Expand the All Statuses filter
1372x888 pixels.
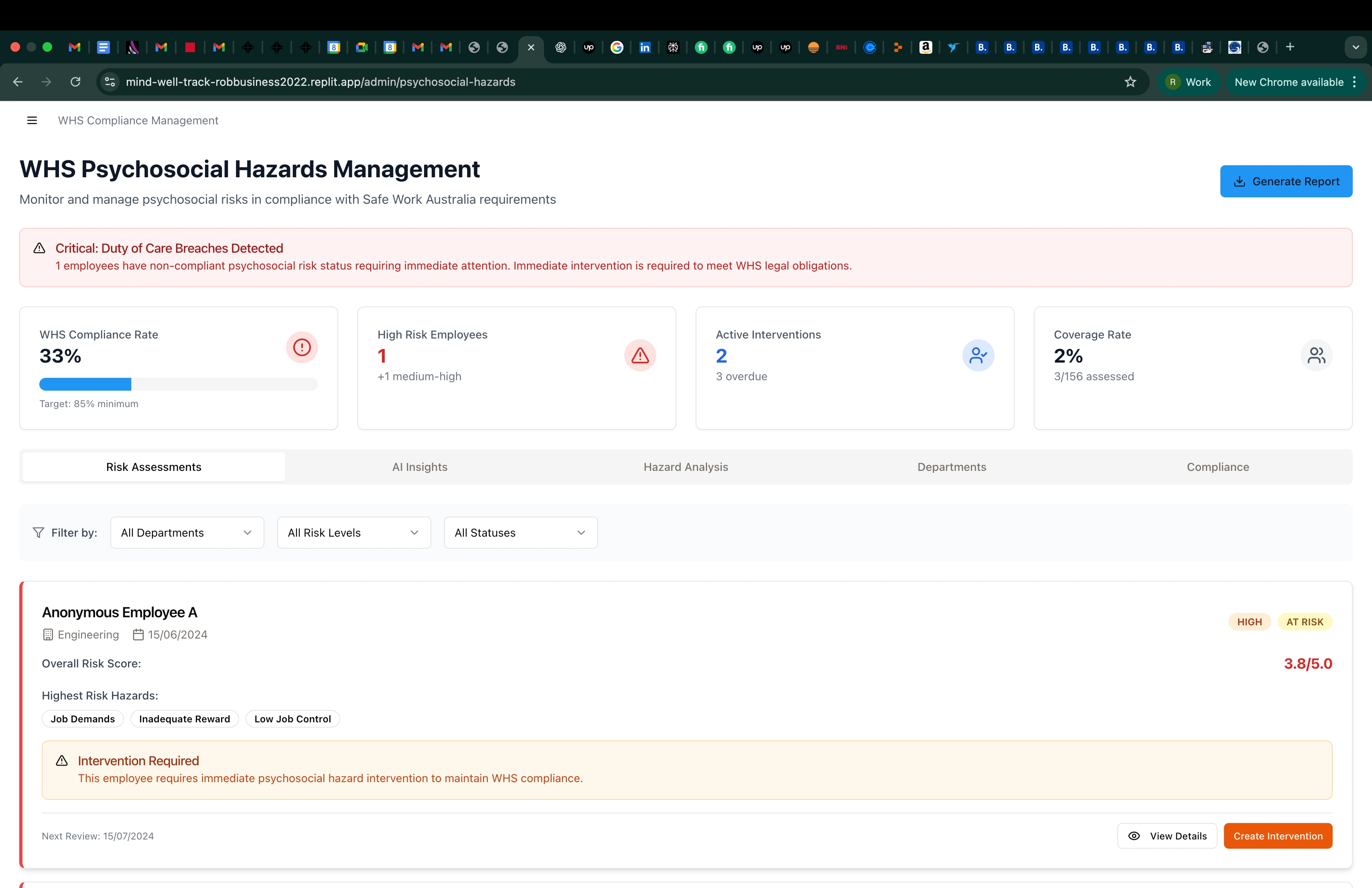520,533
